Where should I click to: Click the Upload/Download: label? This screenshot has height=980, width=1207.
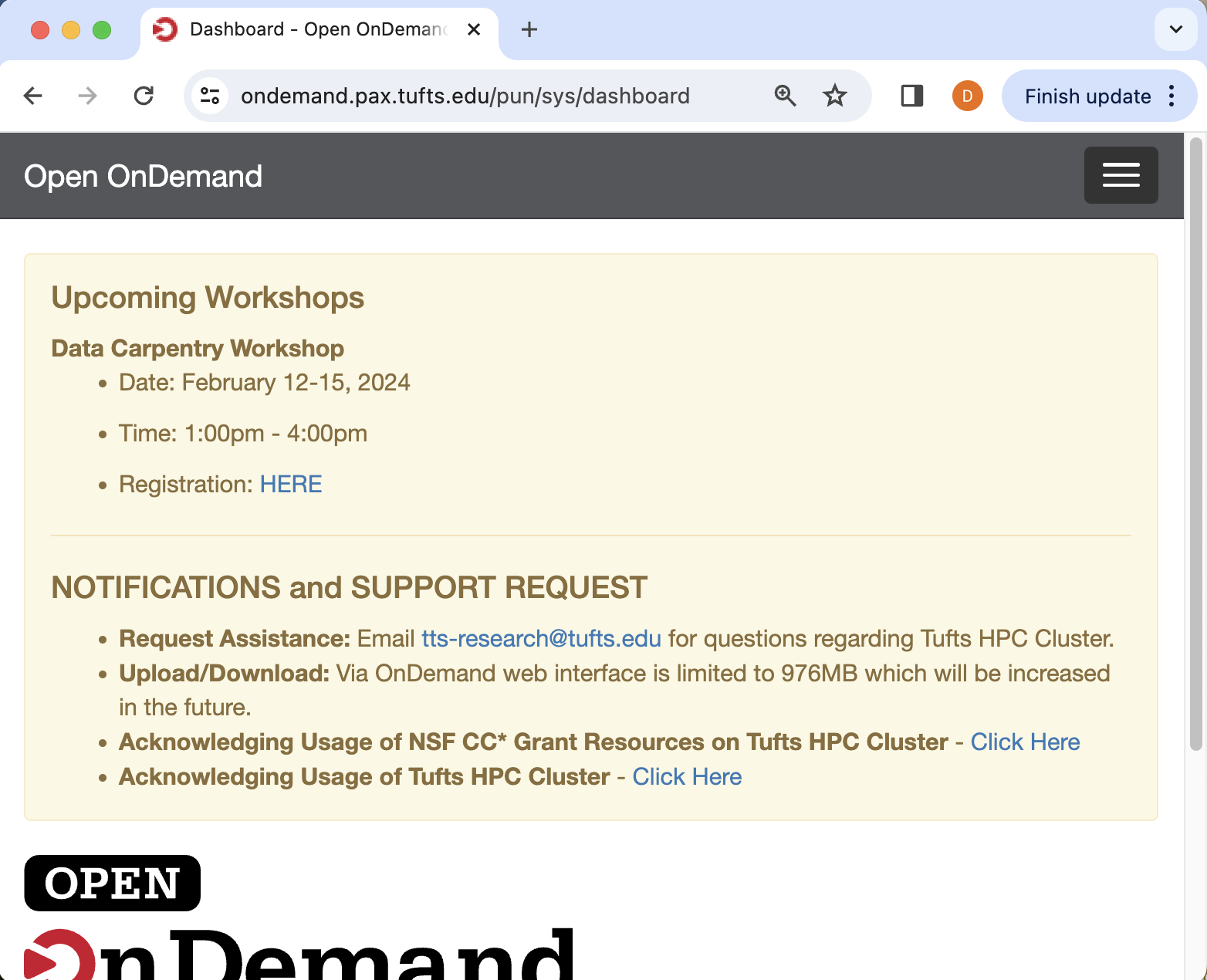[225, 673]
